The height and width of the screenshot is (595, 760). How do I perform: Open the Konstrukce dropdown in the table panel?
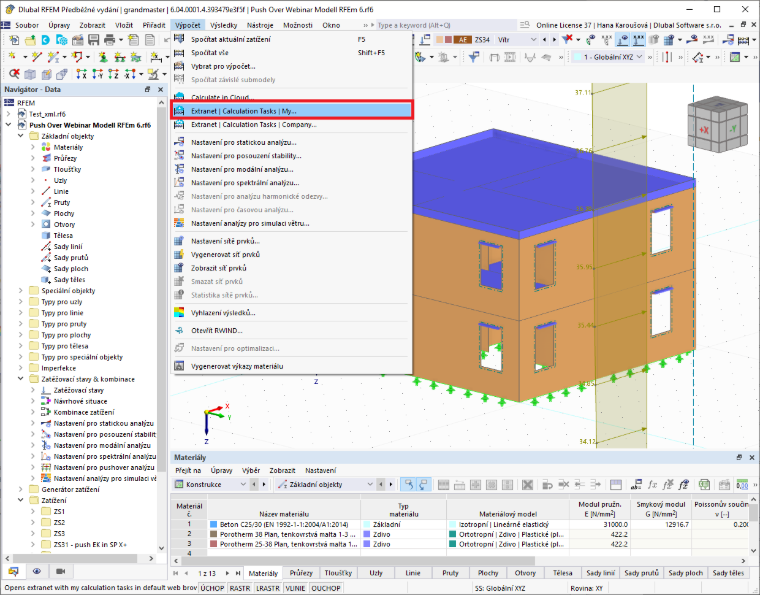[210, 484]
